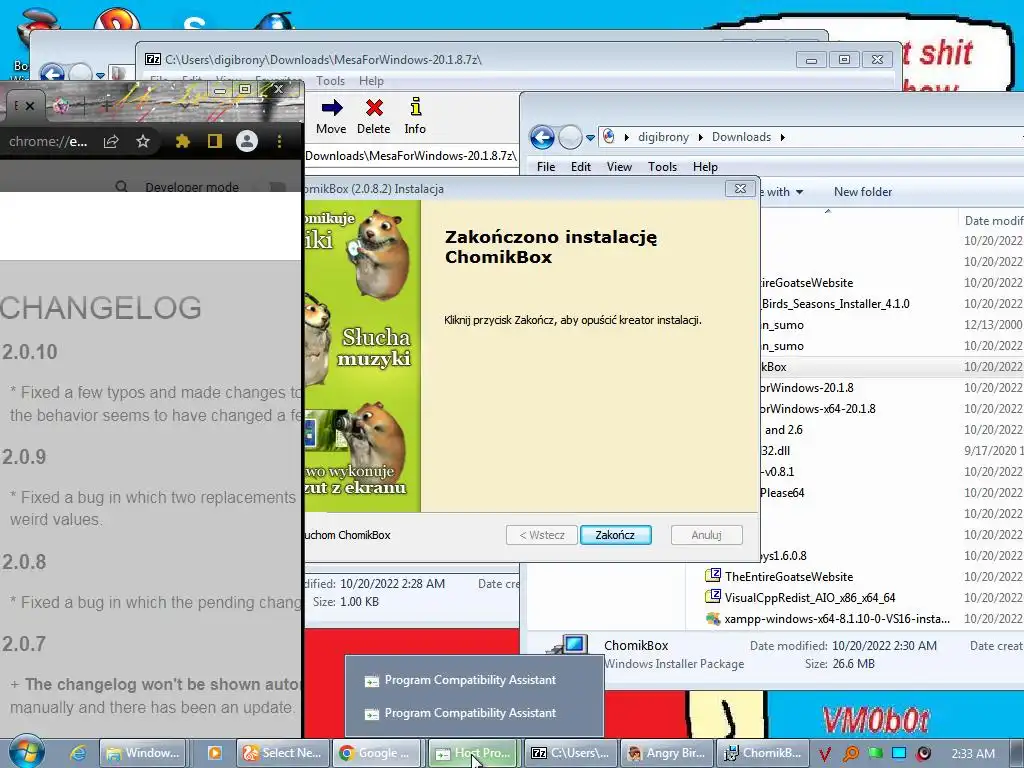
Task: Click Chrome address bar with chrome:// URL
Action: click(48, 142)
